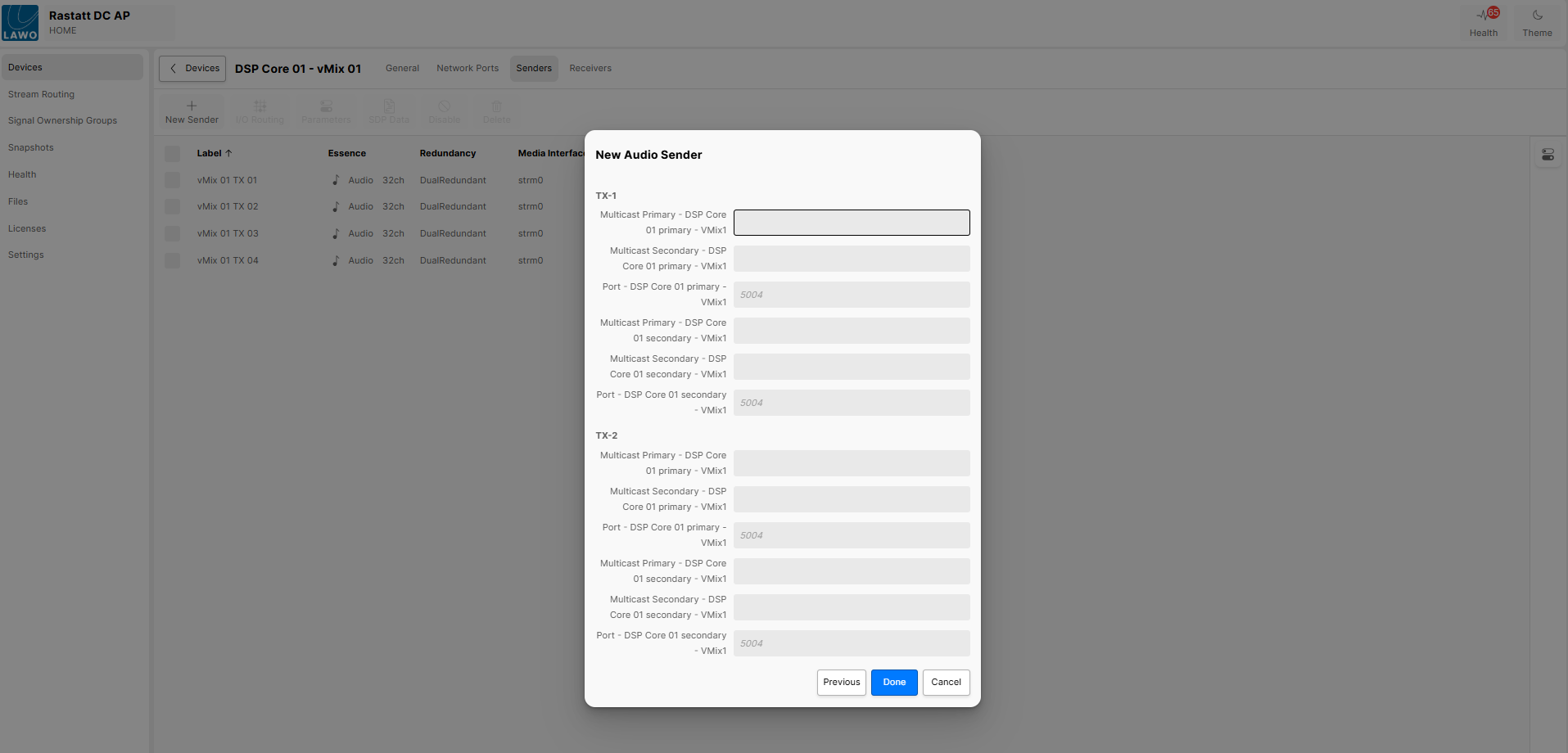Click the LAWO logo
Image resolution: width=1568 pixels, height=753 pixels.
pyautogui.click(x=20, y=22)
